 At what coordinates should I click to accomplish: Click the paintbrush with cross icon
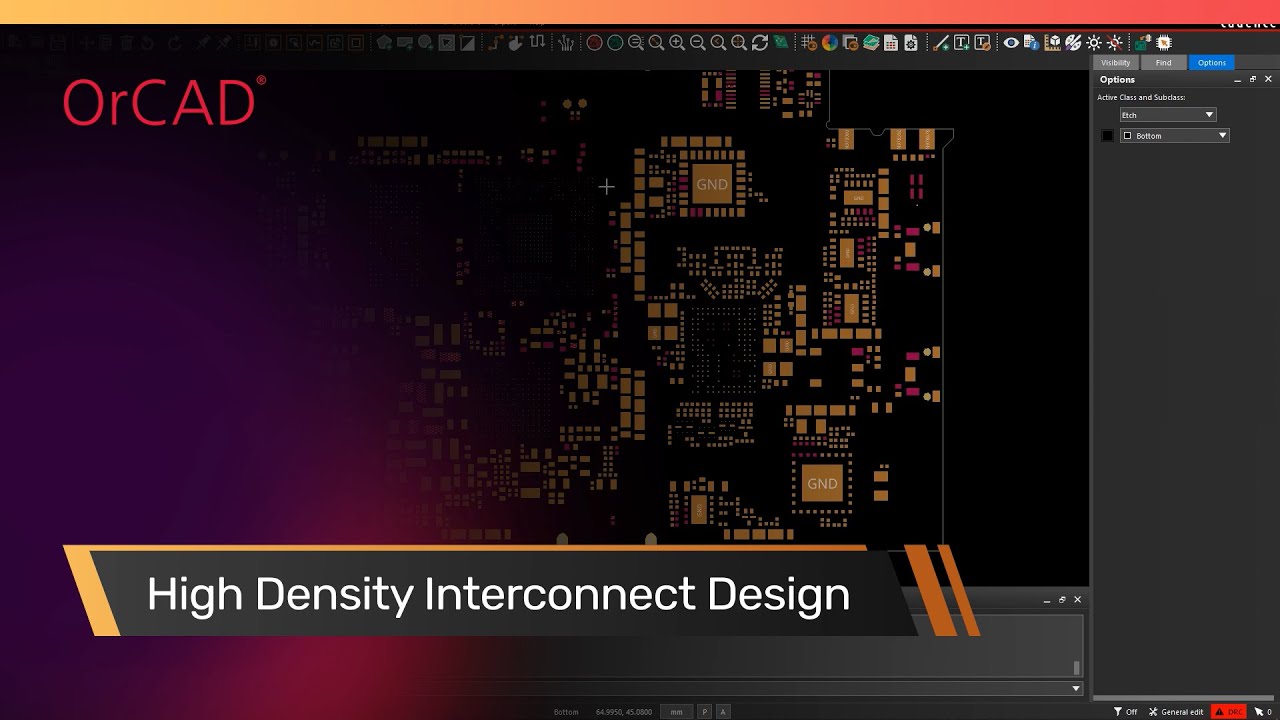point(1074,43)
